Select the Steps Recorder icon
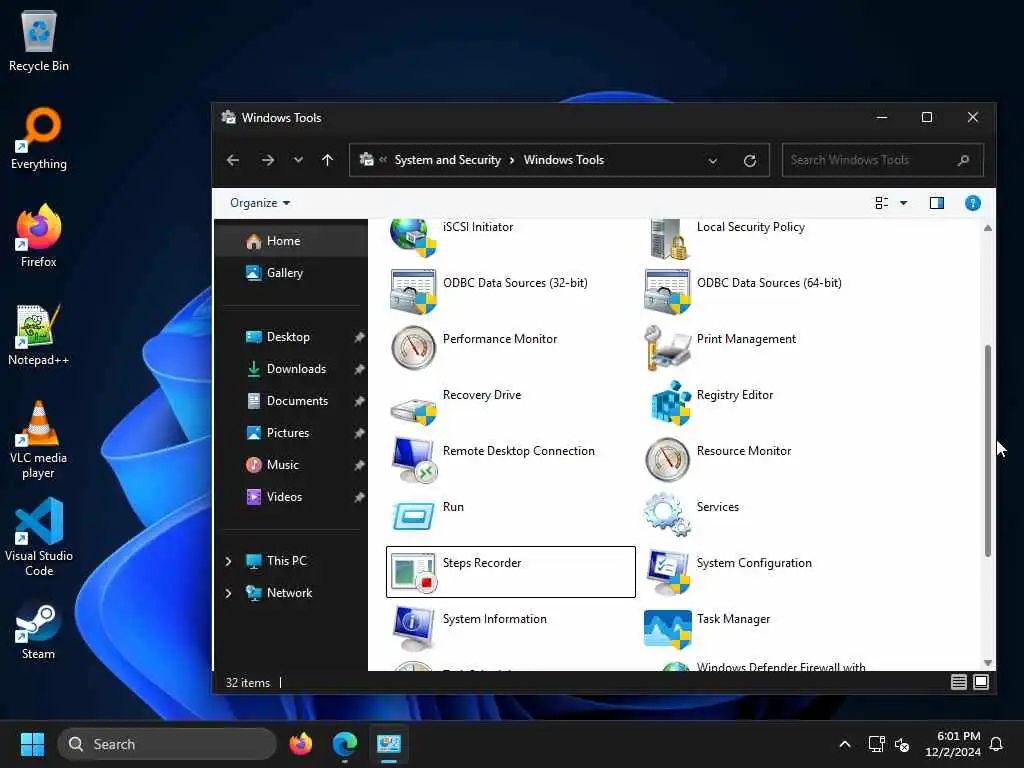 coord(413,572)
